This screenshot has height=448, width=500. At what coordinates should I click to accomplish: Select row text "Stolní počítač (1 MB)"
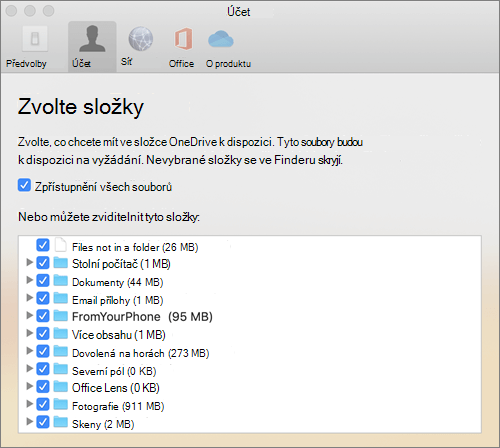tap(121, 264)
